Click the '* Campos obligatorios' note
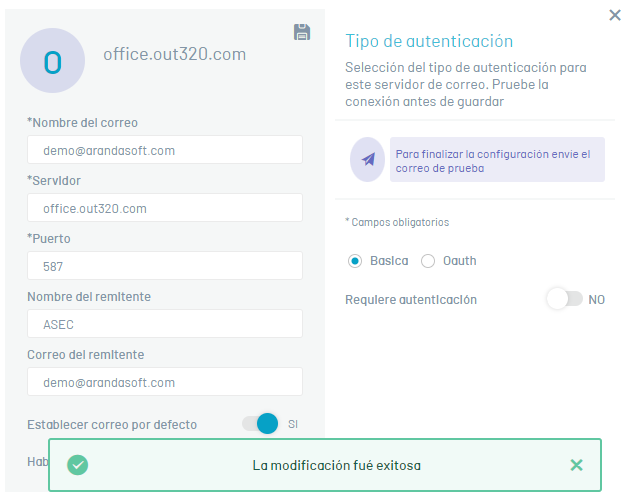The height and width of the screenshot is (496, 634). coord(397,222)
